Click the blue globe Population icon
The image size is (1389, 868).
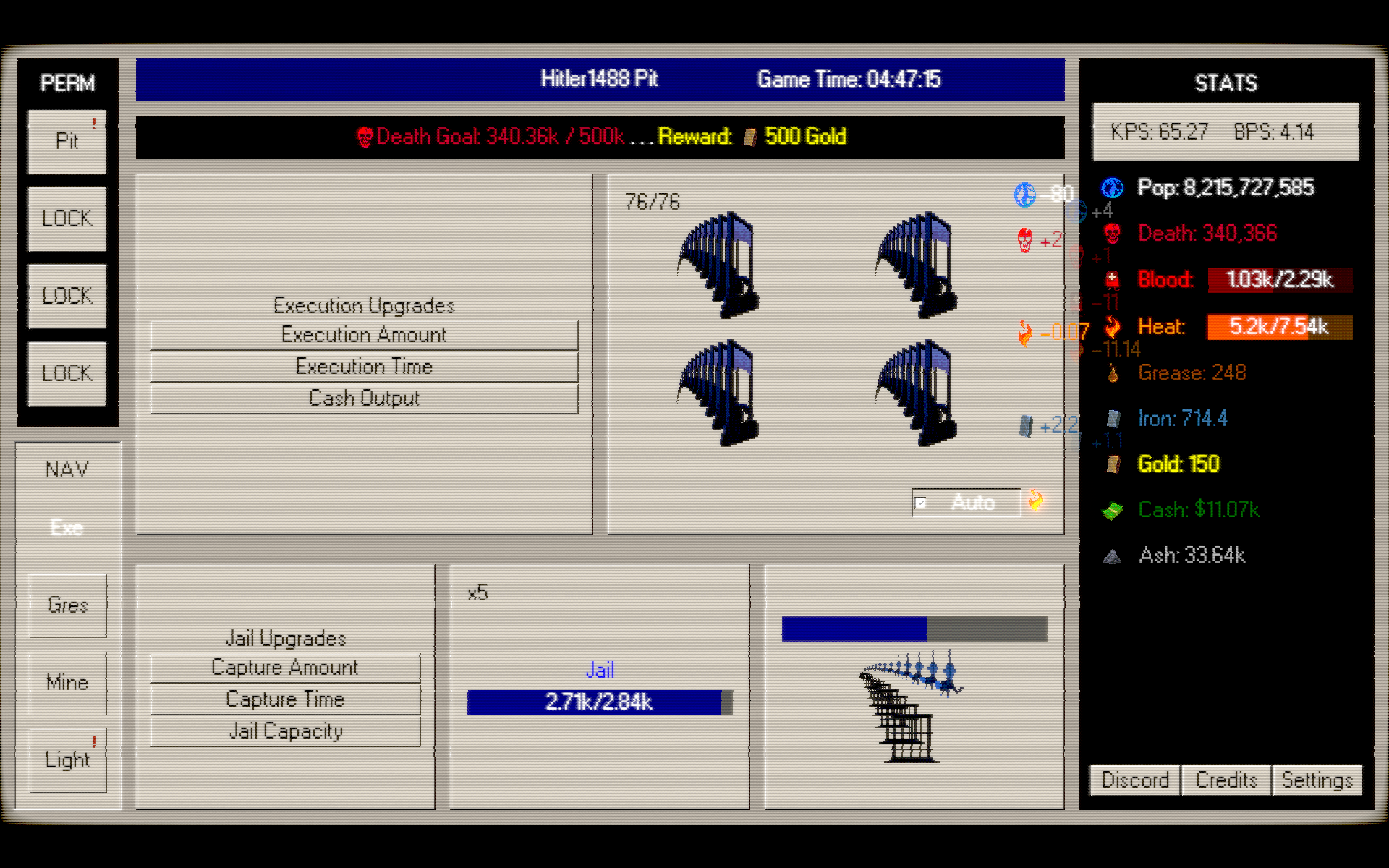click(x=1113, y=188)
